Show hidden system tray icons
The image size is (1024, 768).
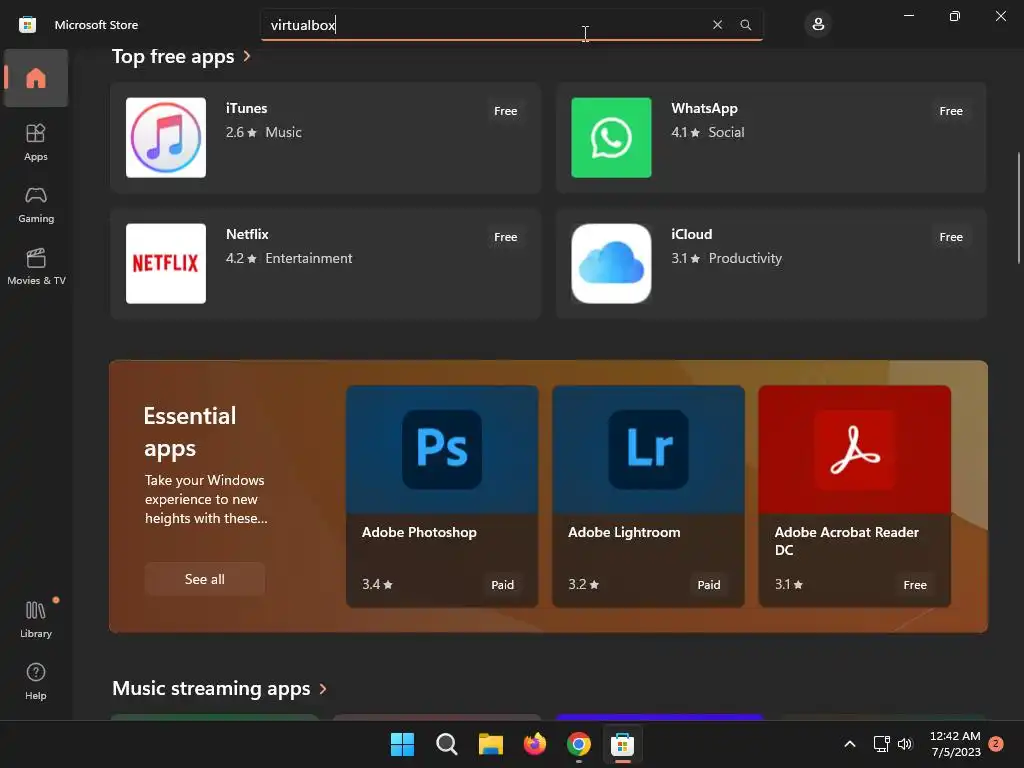pos(850,744)
